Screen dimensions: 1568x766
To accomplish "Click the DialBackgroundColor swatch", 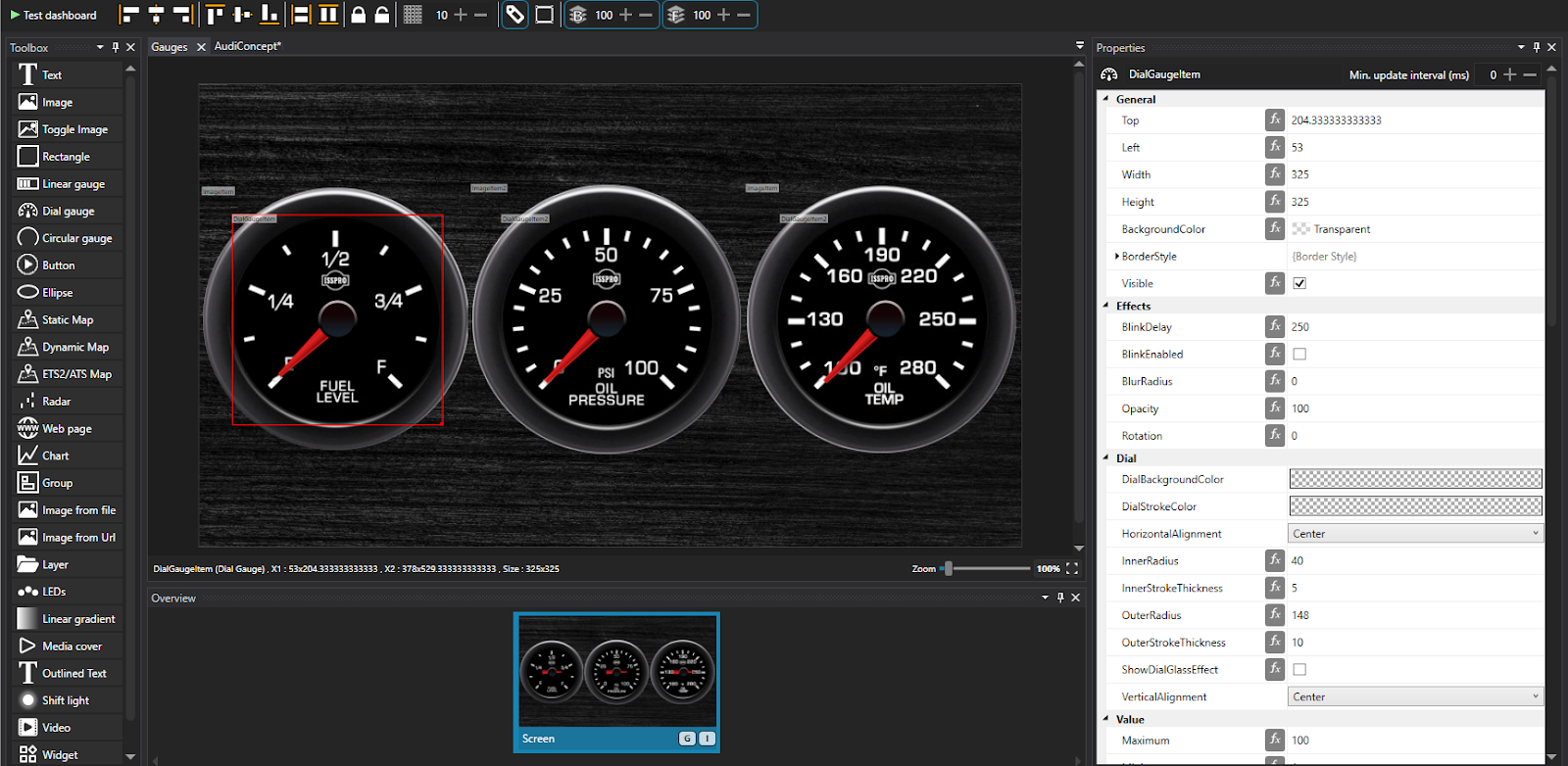I will click(x=1415, y=479).
